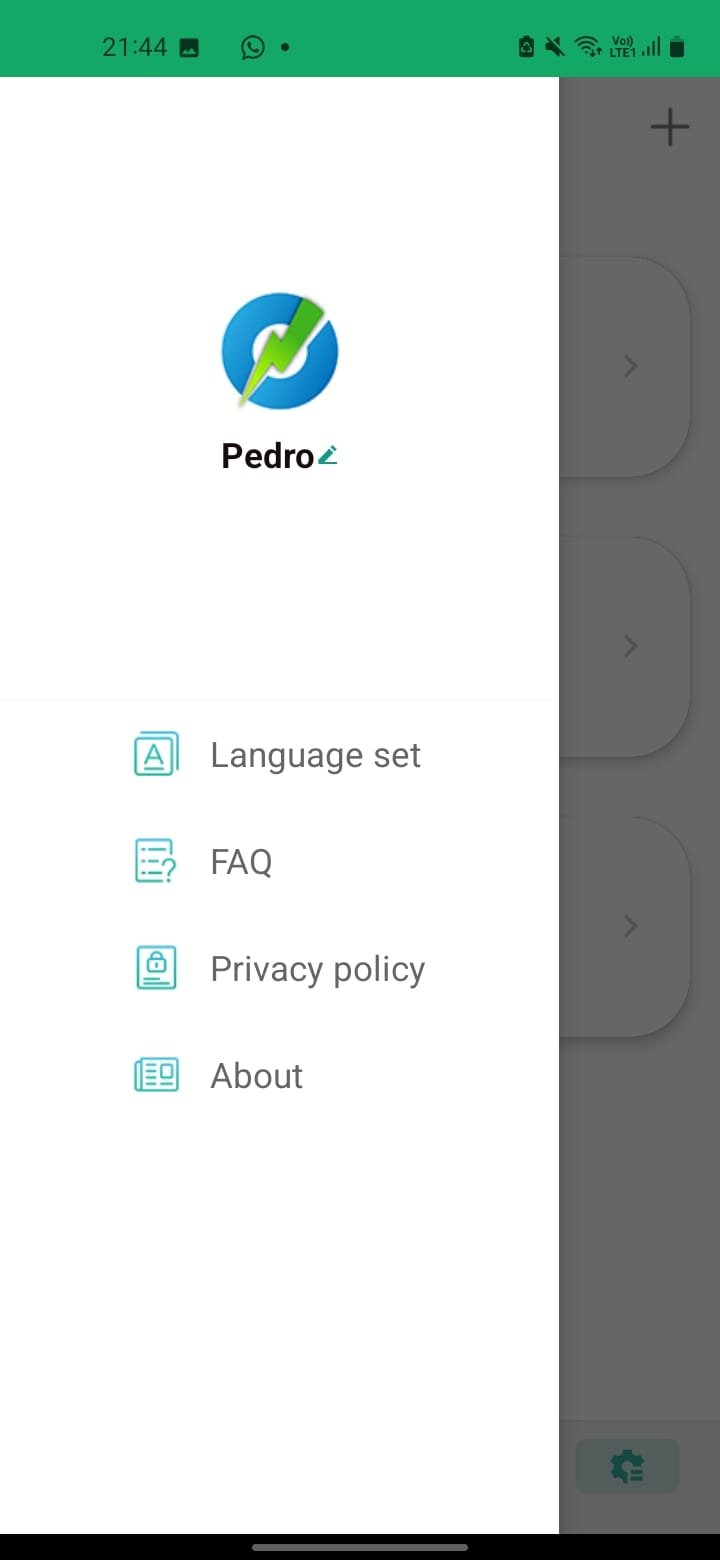Tap the dimmed area to close drawer
Screen dimensions: 720x1560
click(x=640, y=1200)
